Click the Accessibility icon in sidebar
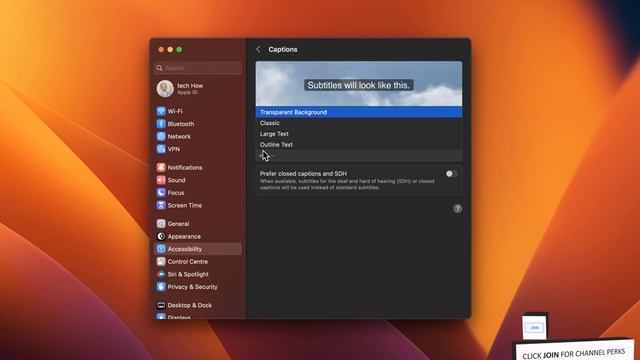The height and width of the screenshot is (360, 640). tap(161, 249)
